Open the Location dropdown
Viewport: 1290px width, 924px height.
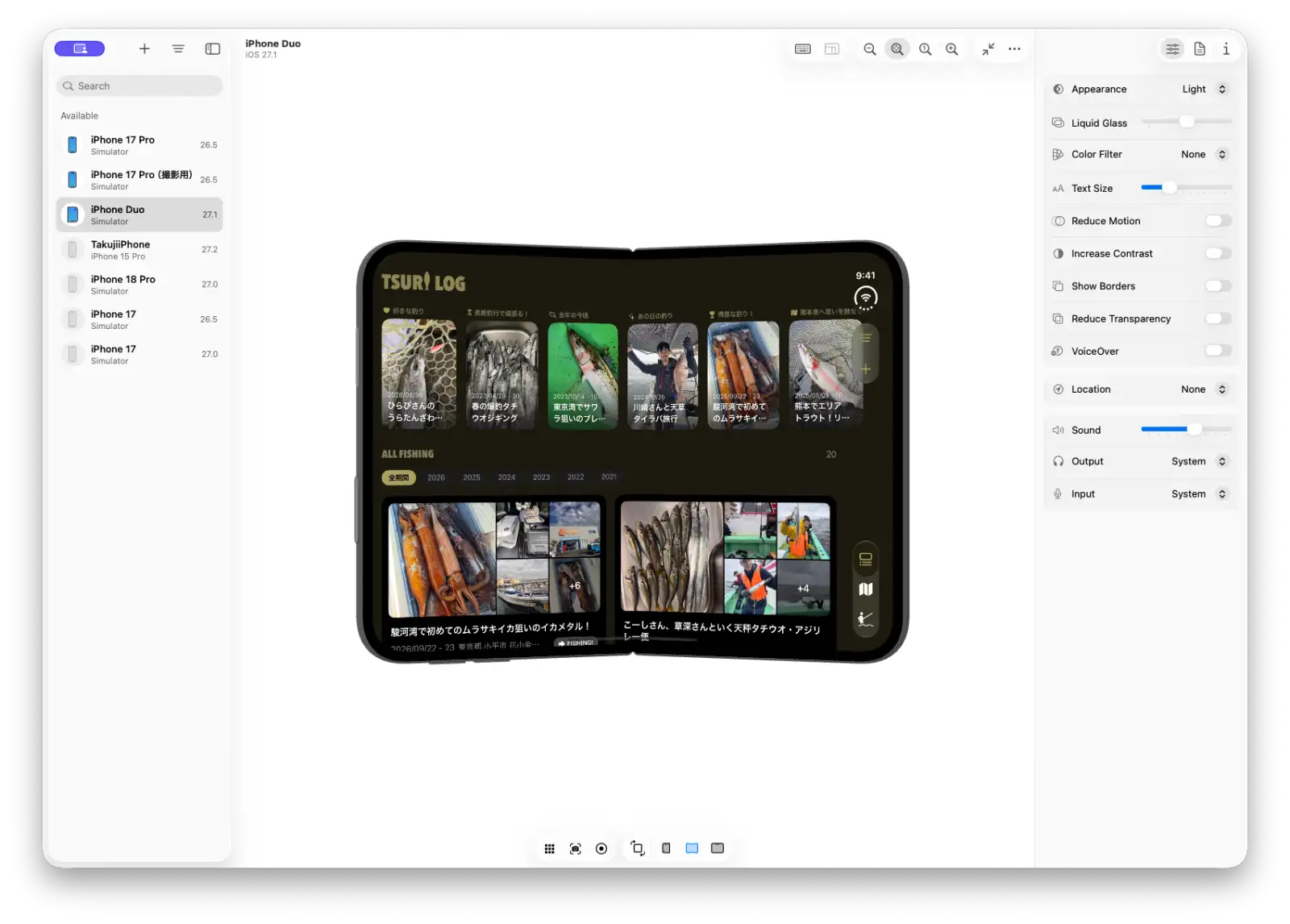(1205, 389)
